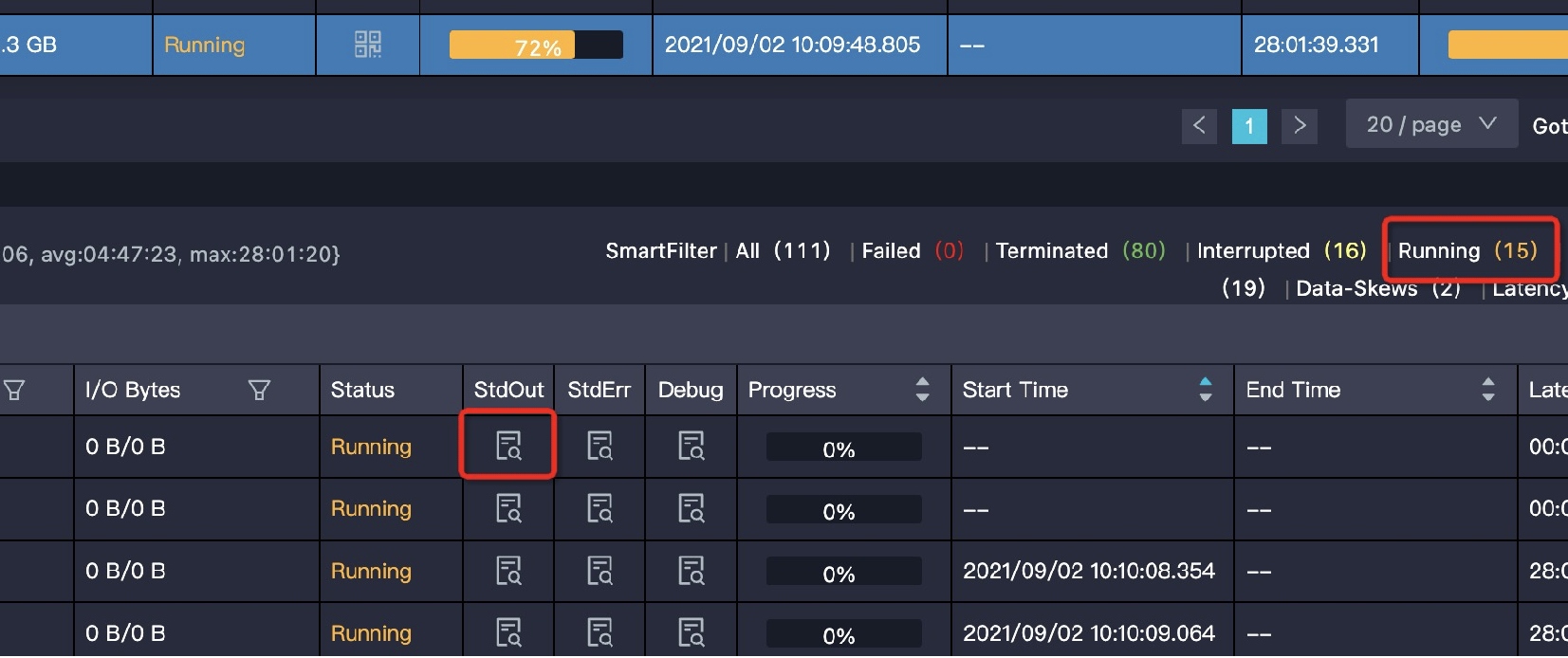1568x658 pixels.
Task: Open the 20 / page dropdown
Action: (x=1431, y=124)
